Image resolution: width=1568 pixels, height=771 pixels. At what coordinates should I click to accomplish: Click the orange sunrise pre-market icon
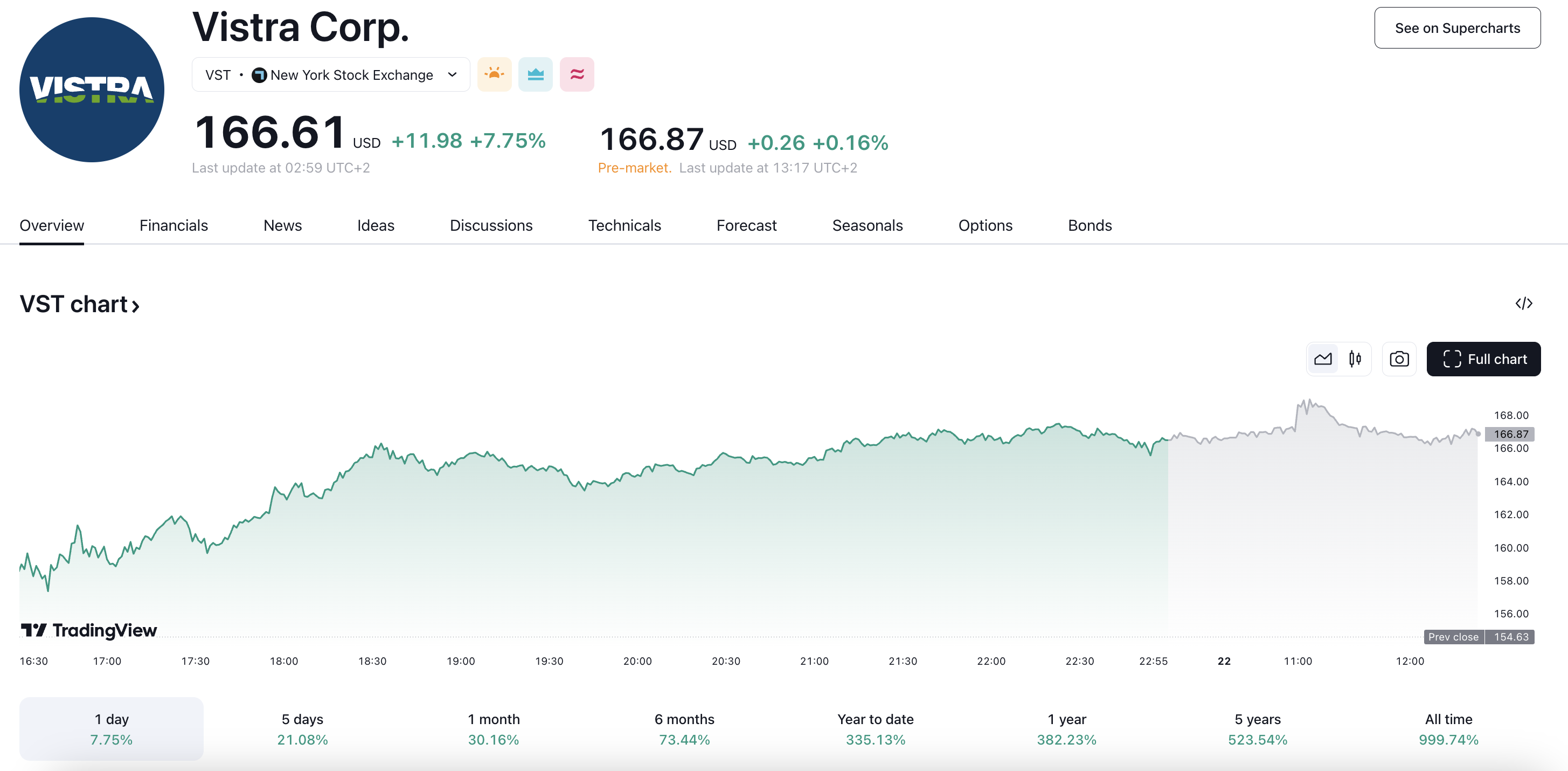(x=494, y=74)
